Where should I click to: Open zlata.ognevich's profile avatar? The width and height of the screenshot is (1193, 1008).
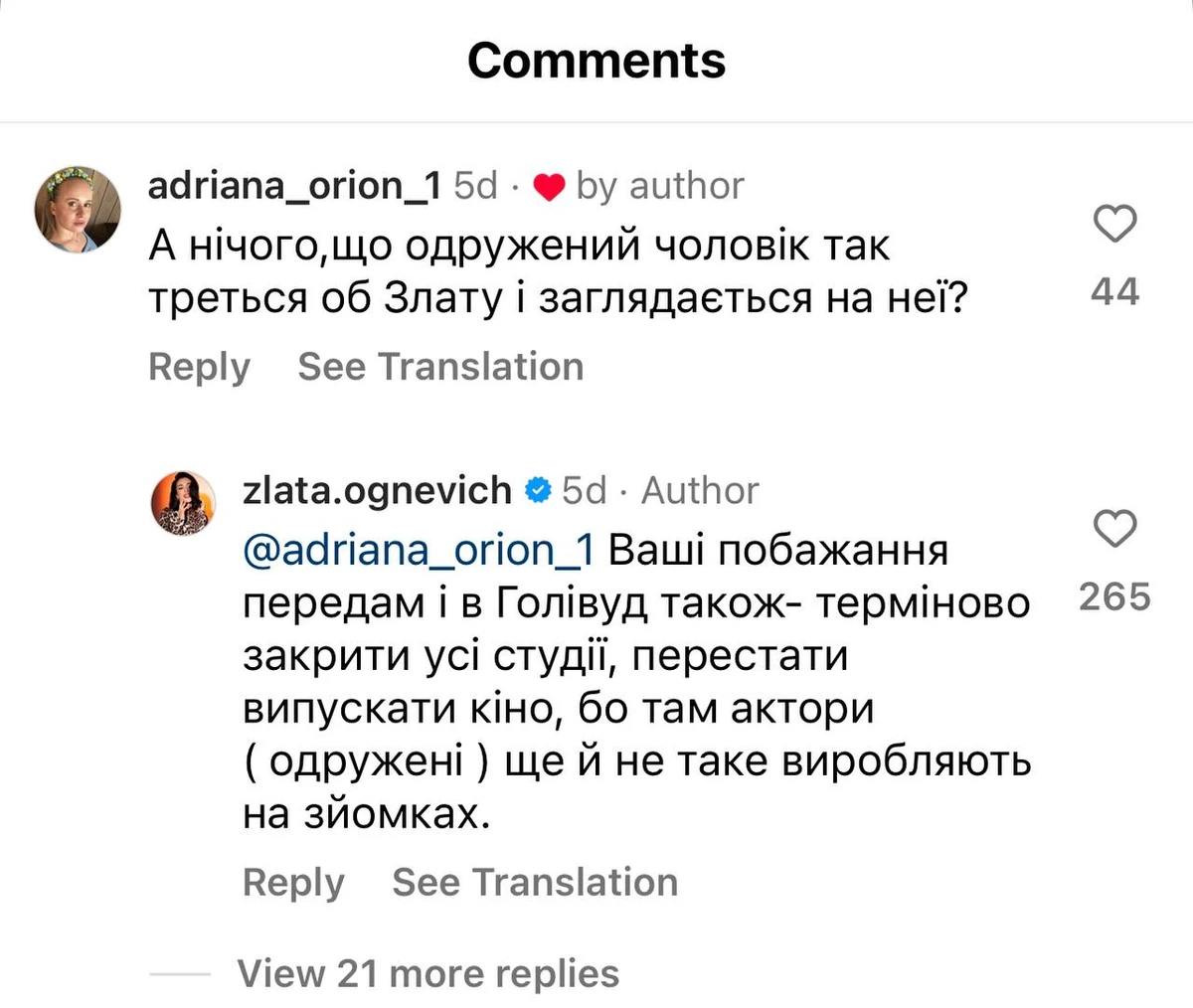pyautogui.click(x=183, y=504)
